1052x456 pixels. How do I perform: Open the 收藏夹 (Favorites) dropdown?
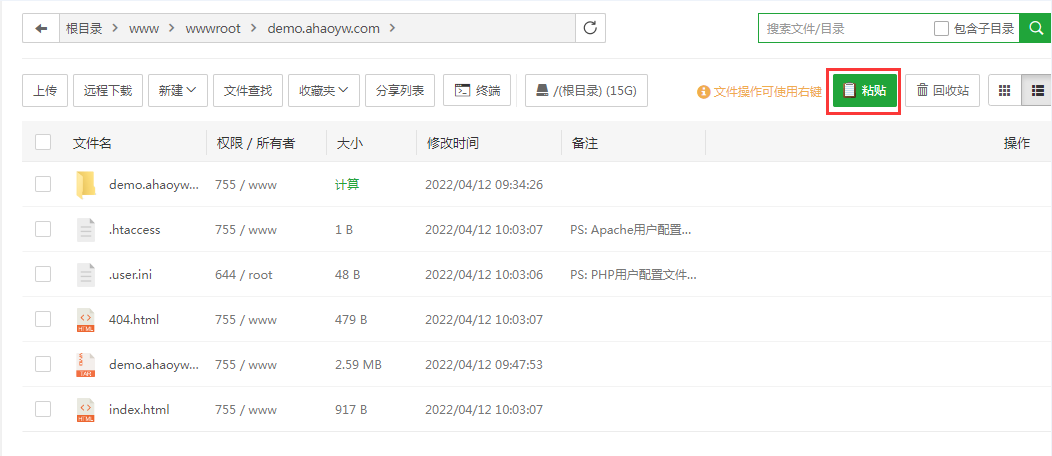pyautogui.click(x=324, y=90)
